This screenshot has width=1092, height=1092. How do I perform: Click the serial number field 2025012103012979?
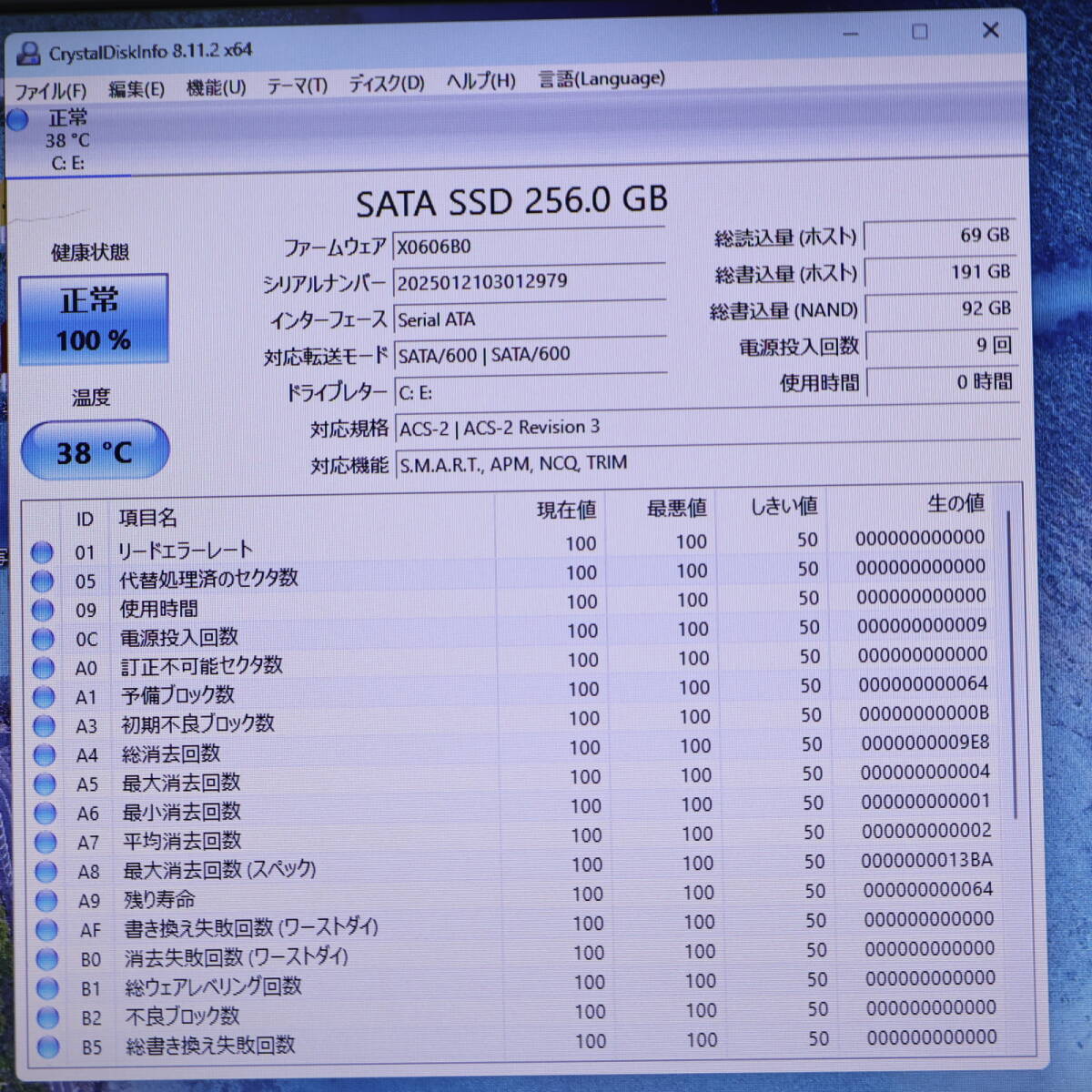530,281
